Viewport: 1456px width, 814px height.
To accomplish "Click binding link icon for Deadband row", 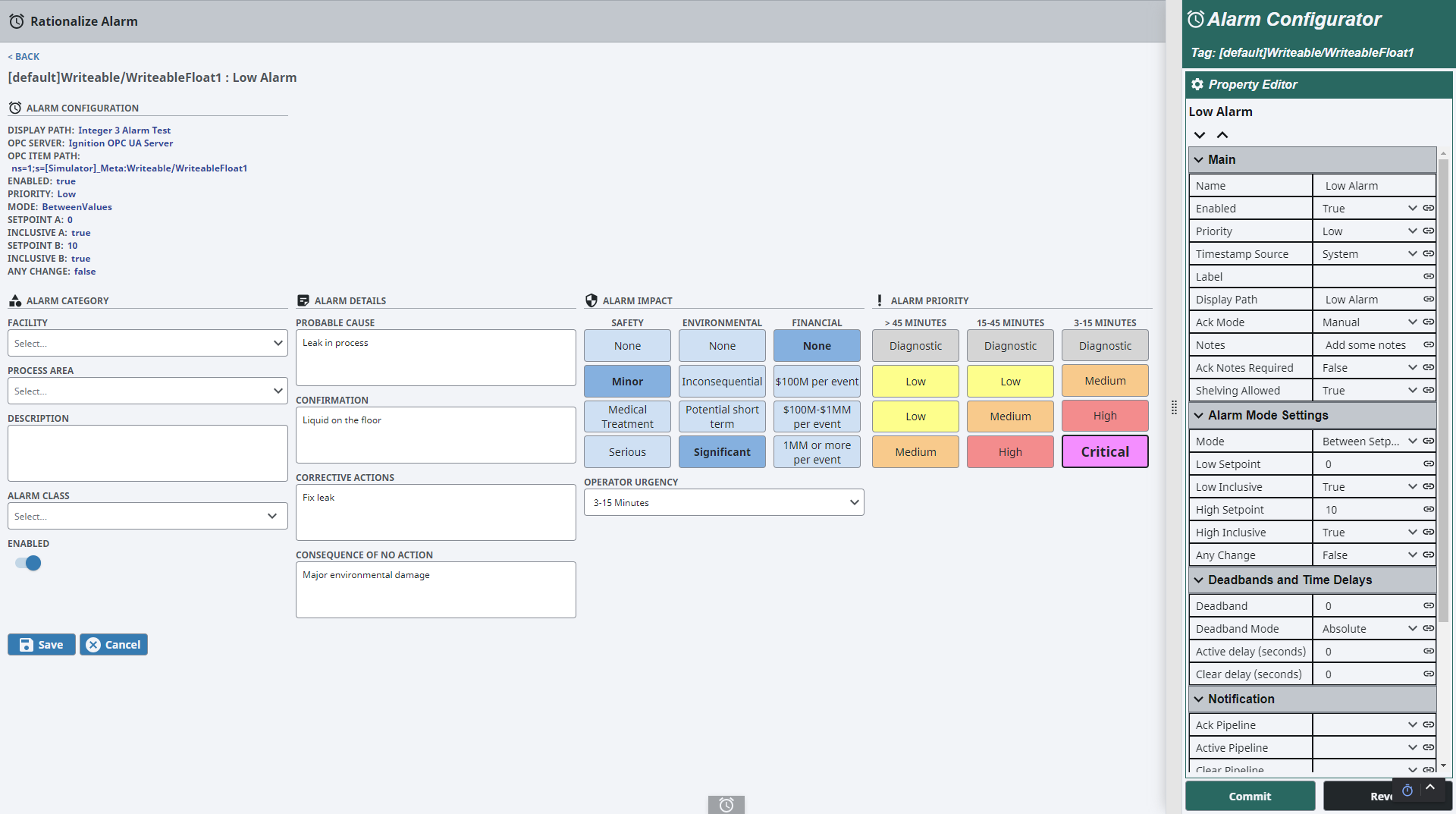I will [x=1428, y=605].
